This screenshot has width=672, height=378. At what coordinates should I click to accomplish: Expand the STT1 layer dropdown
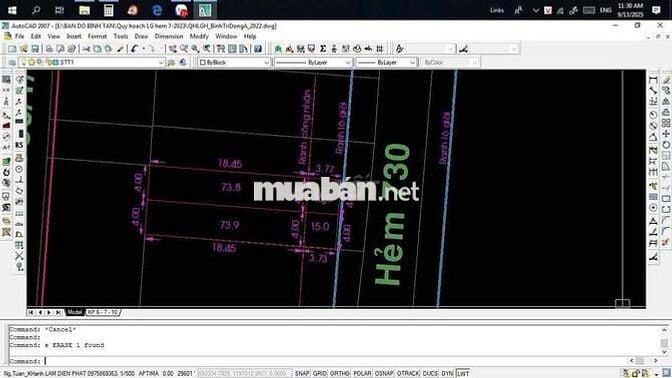pos(161,63)
